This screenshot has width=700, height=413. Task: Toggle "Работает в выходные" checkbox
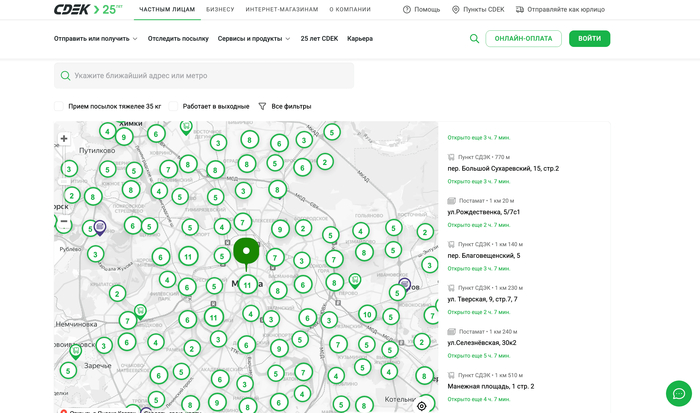173,106
